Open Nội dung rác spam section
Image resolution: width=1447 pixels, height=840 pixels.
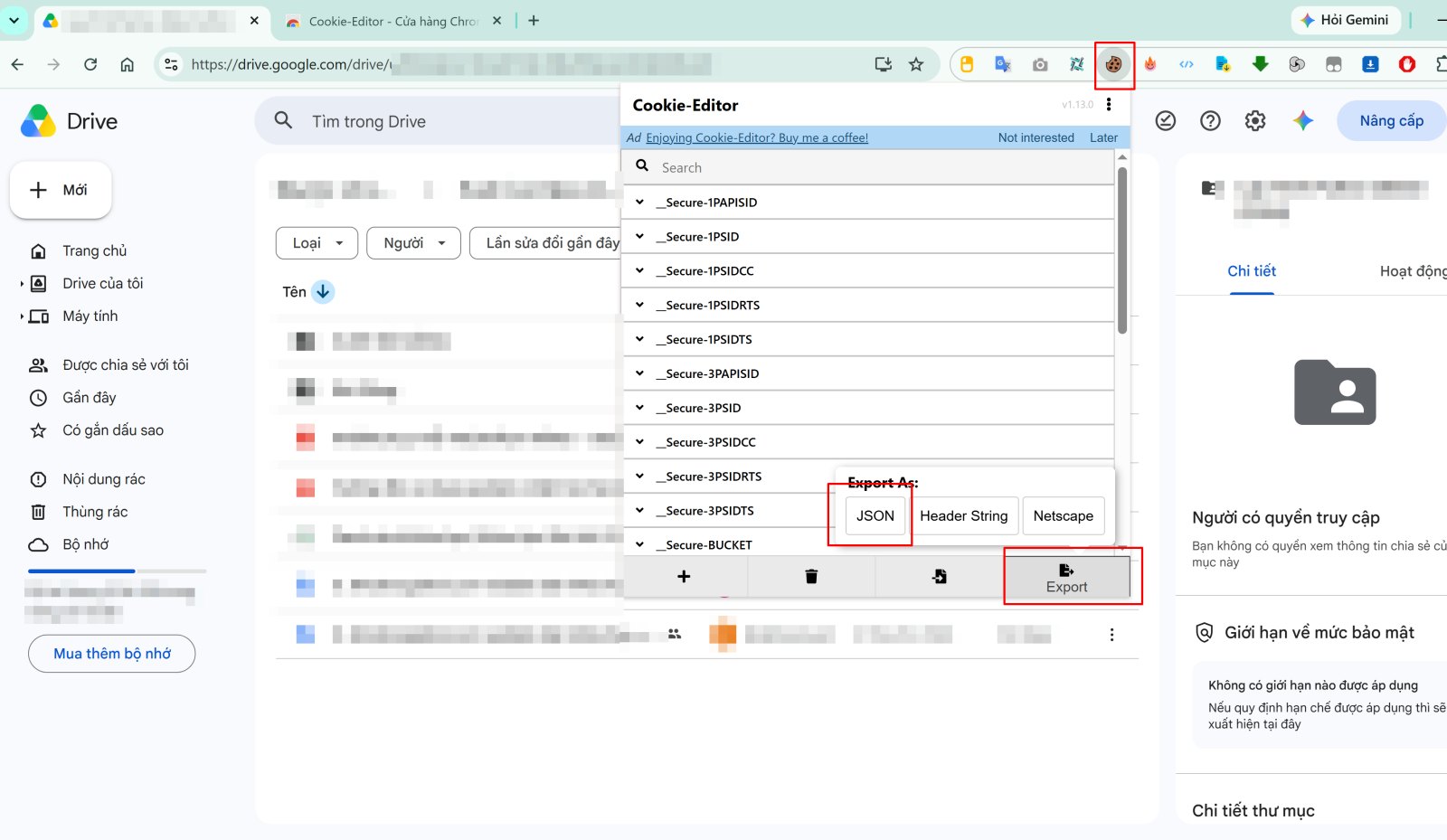click(103, 479)
